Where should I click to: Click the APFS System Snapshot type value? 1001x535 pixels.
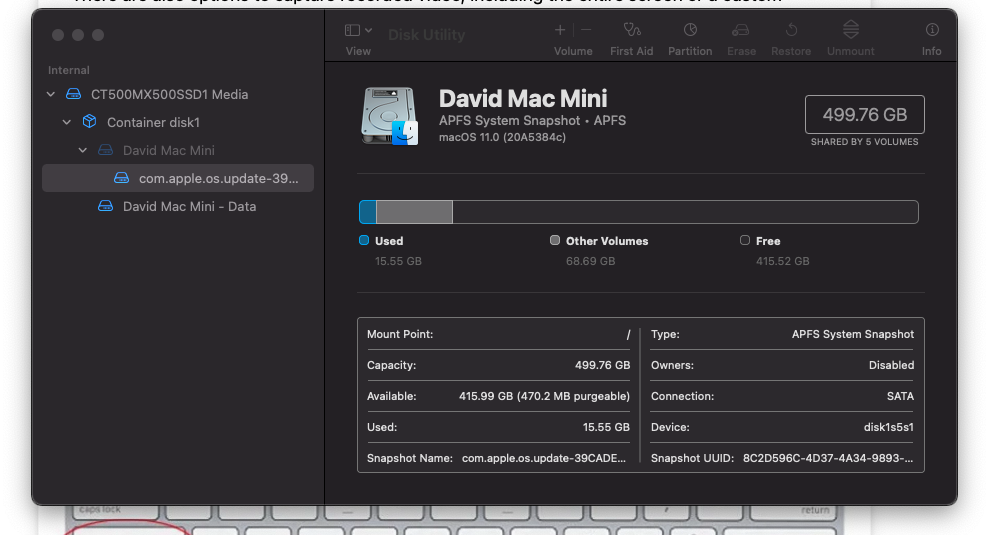point(853,335)
